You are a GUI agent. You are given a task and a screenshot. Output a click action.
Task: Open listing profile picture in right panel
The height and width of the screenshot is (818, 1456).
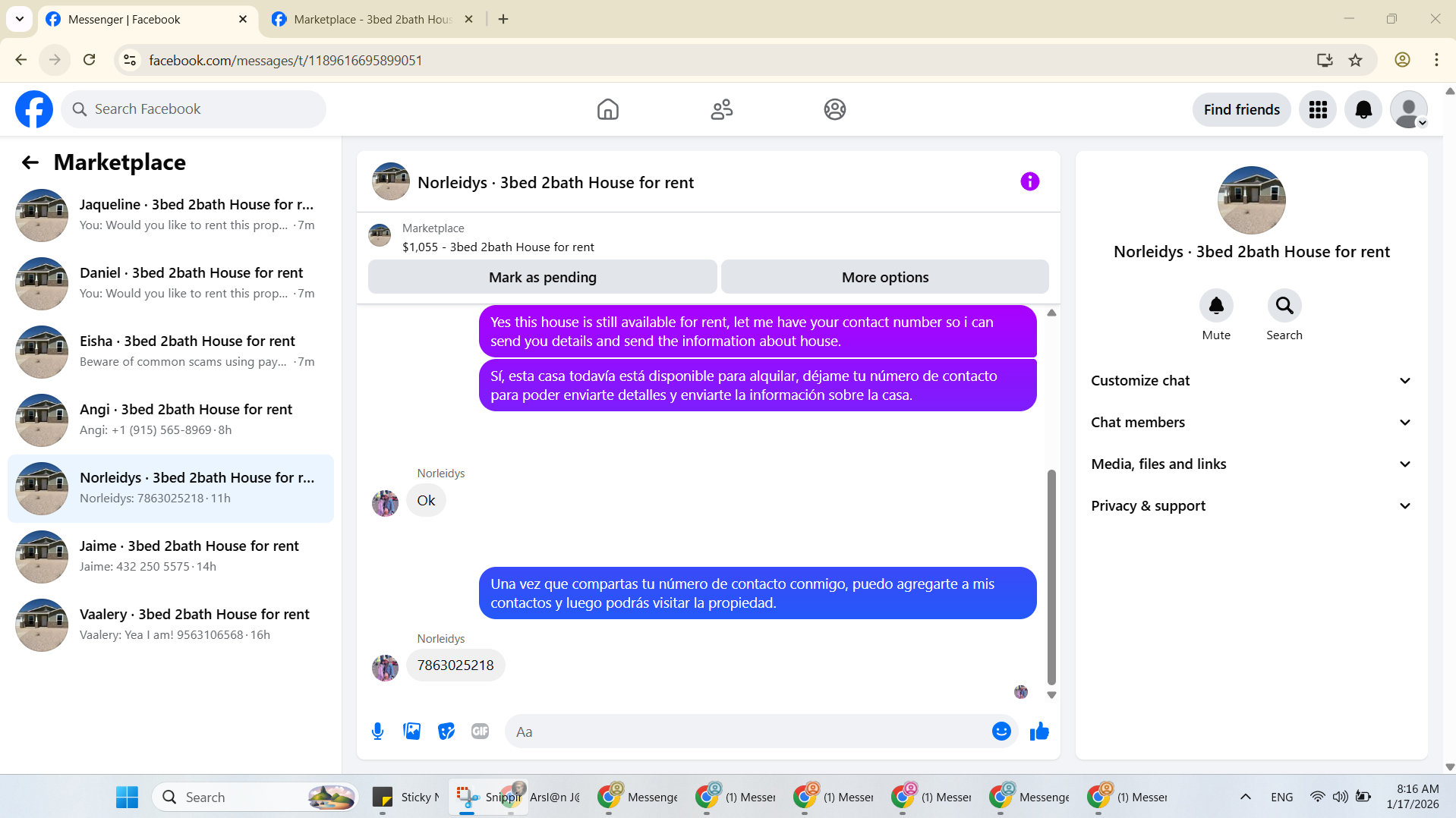pos(1251,200)
